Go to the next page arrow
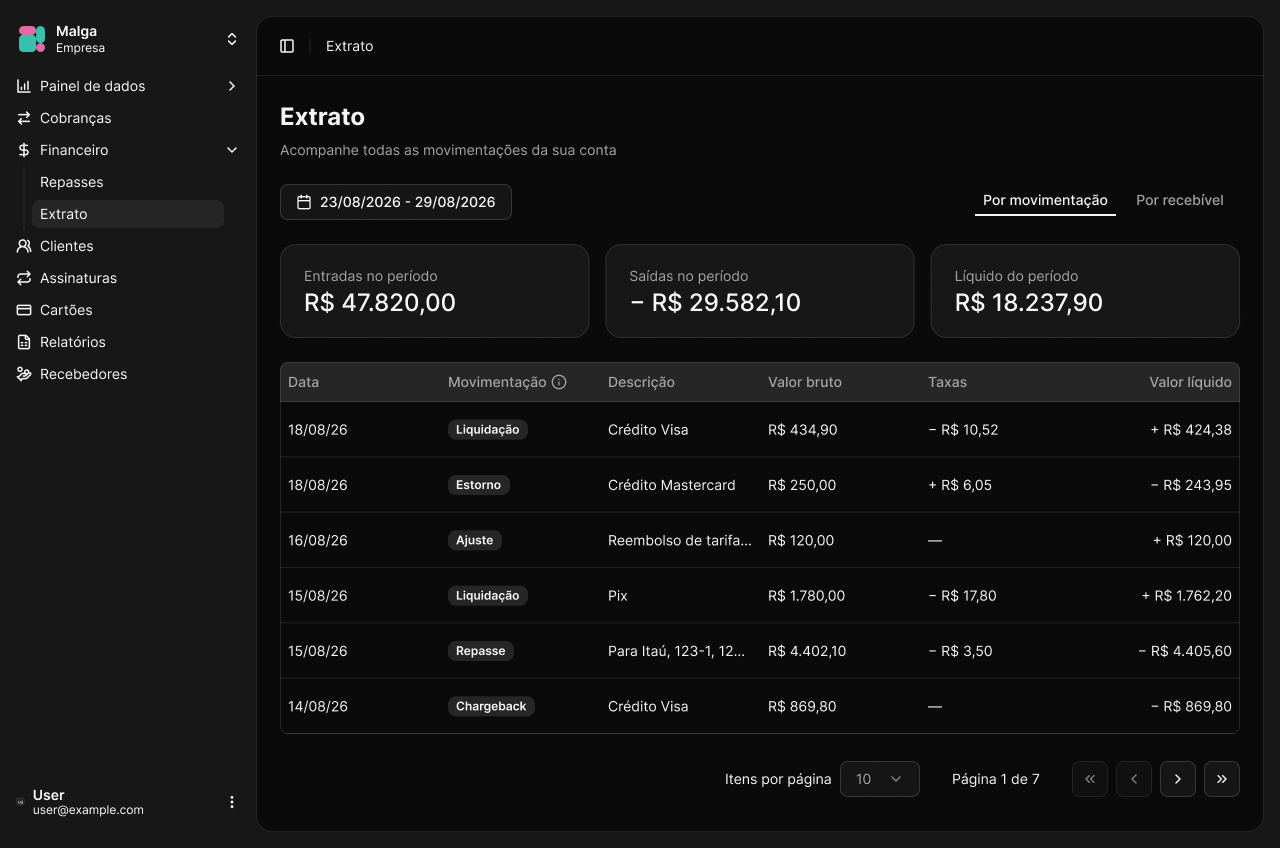1280x848 pixels. click(1178, 779)
